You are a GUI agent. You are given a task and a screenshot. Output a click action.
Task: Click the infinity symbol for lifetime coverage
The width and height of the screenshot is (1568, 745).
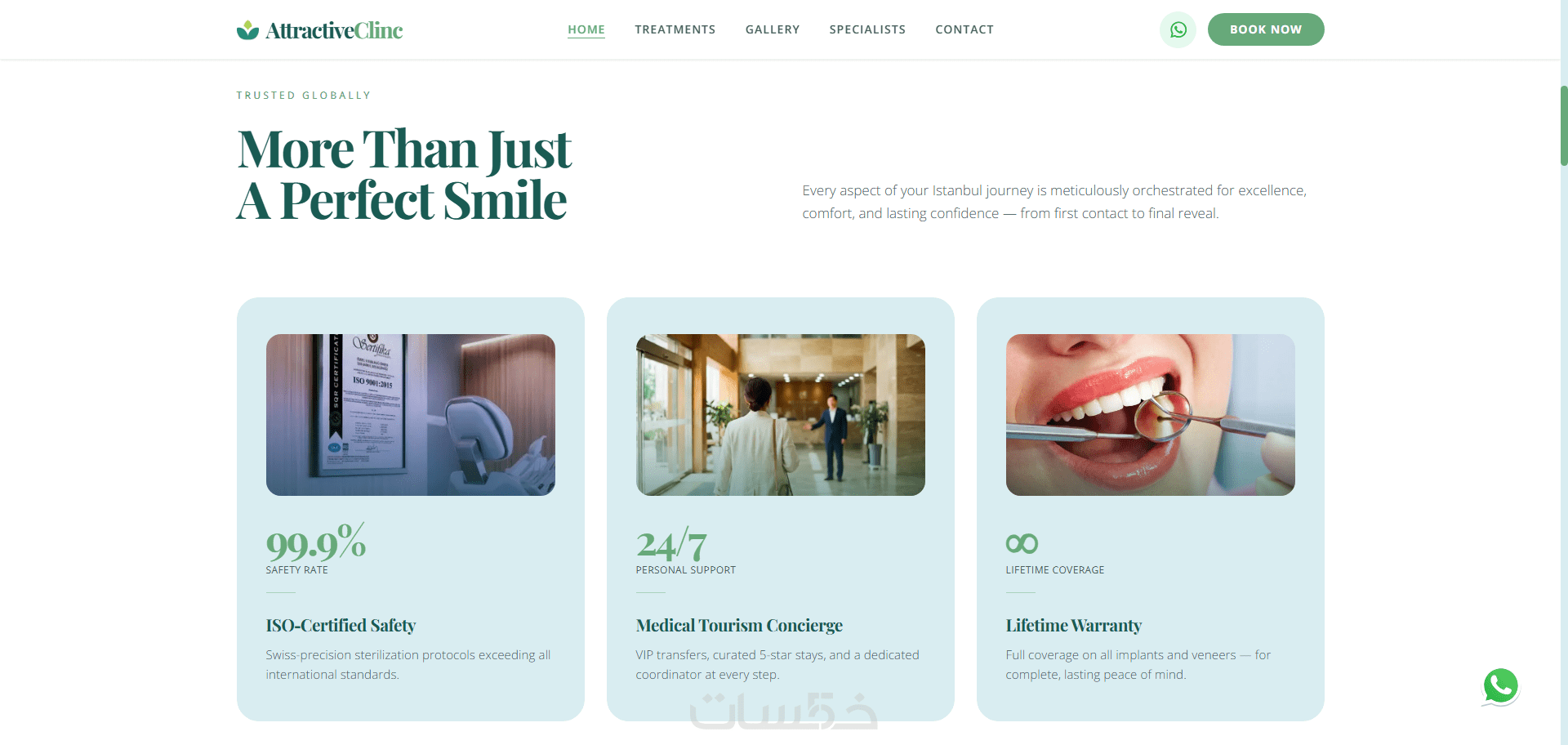[x=1022, y=543]
